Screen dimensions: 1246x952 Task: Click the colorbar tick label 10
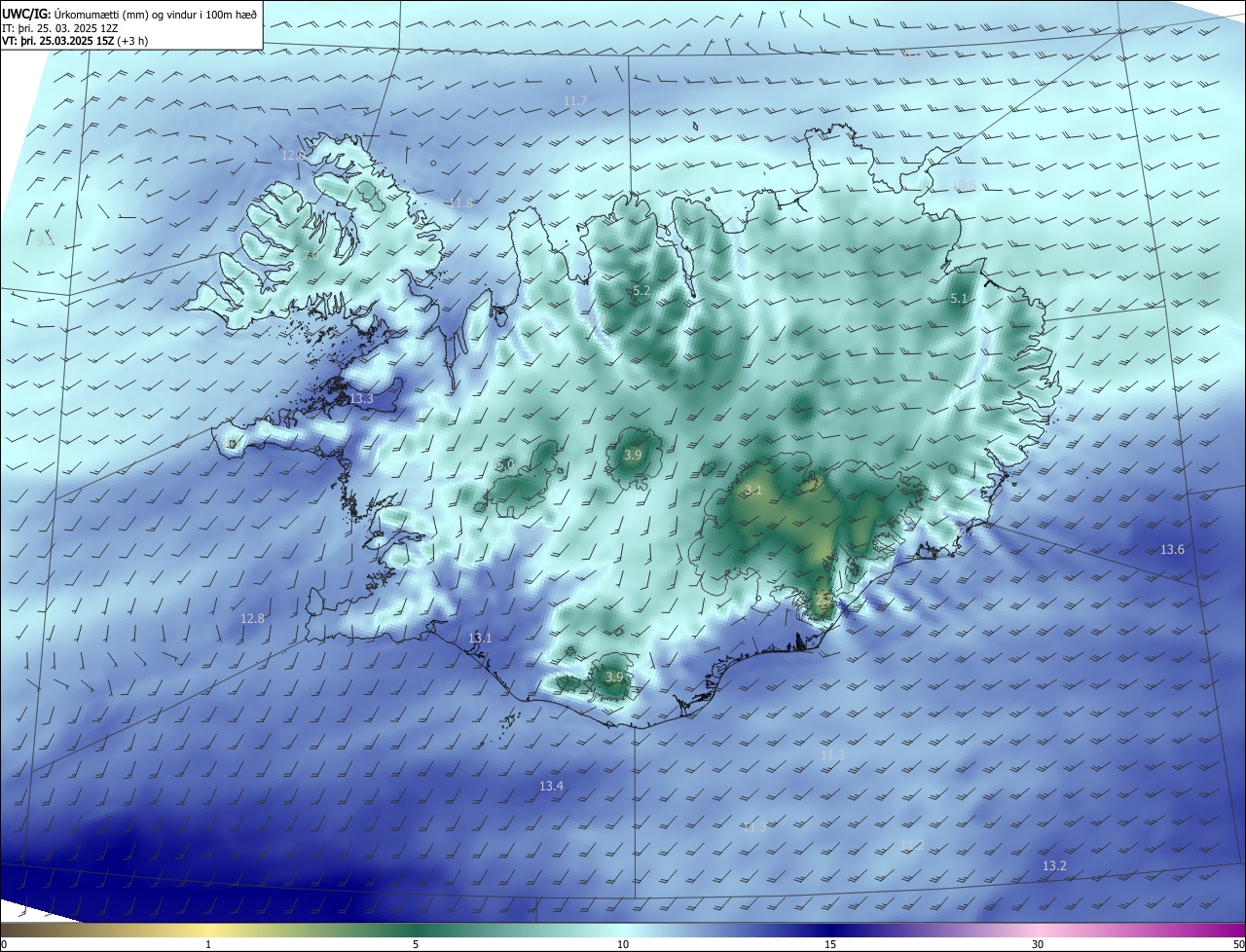pyautogui.click(x=623, y=944)
